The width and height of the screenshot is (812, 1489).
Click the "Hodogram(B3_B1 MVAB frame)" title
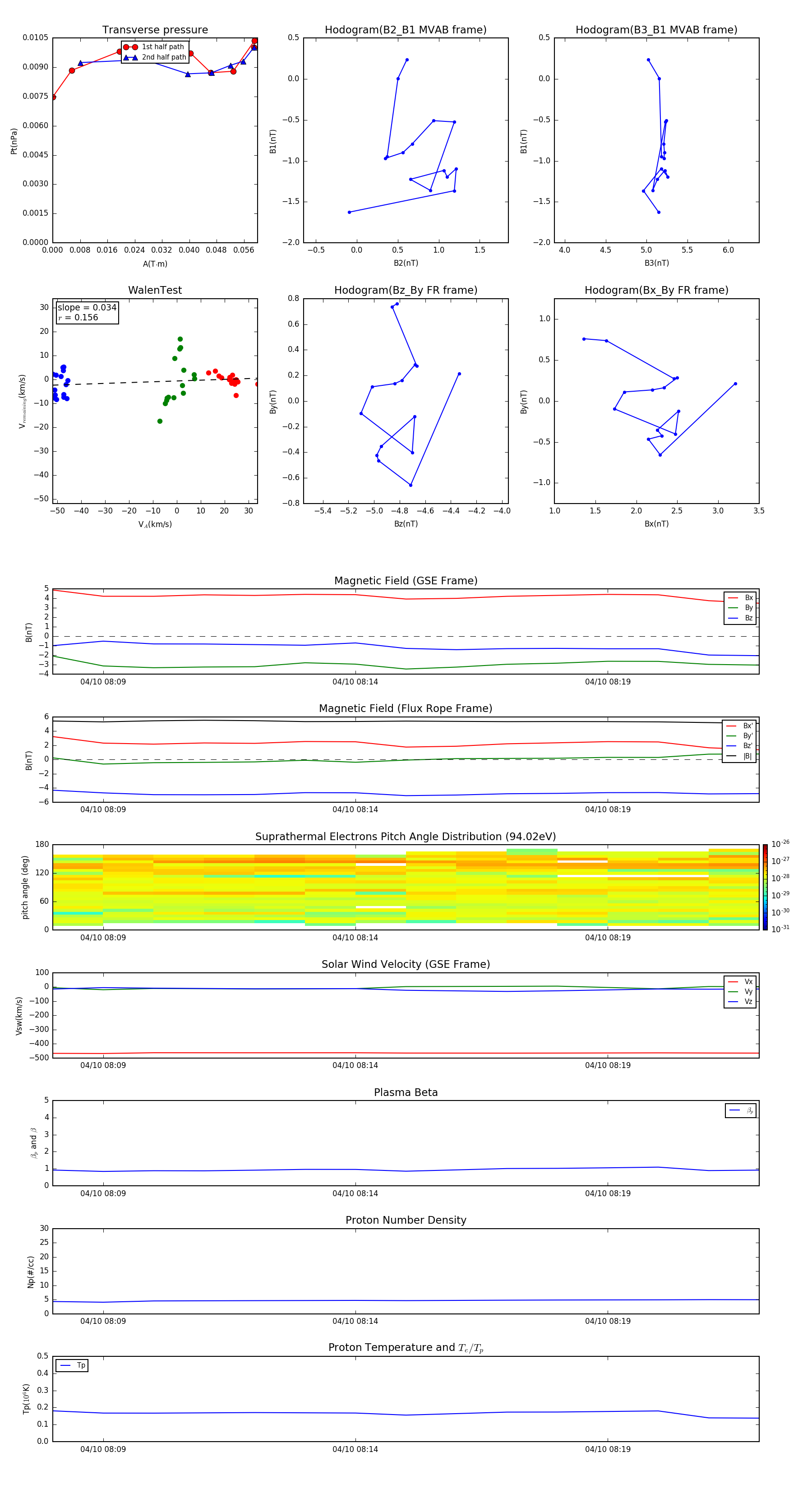[656, 30]
